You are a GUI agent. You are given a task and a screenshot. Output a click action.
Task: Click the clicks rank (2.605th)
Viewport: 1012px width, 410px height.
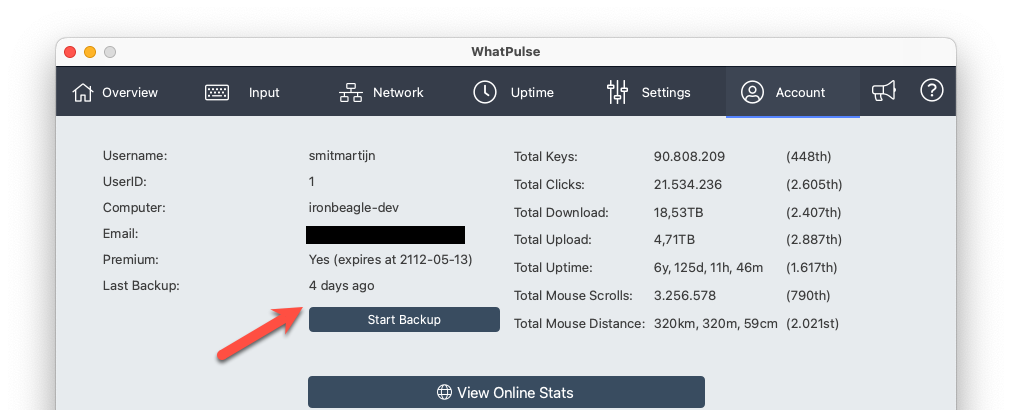pyautogui.click(x=814, y=185)
